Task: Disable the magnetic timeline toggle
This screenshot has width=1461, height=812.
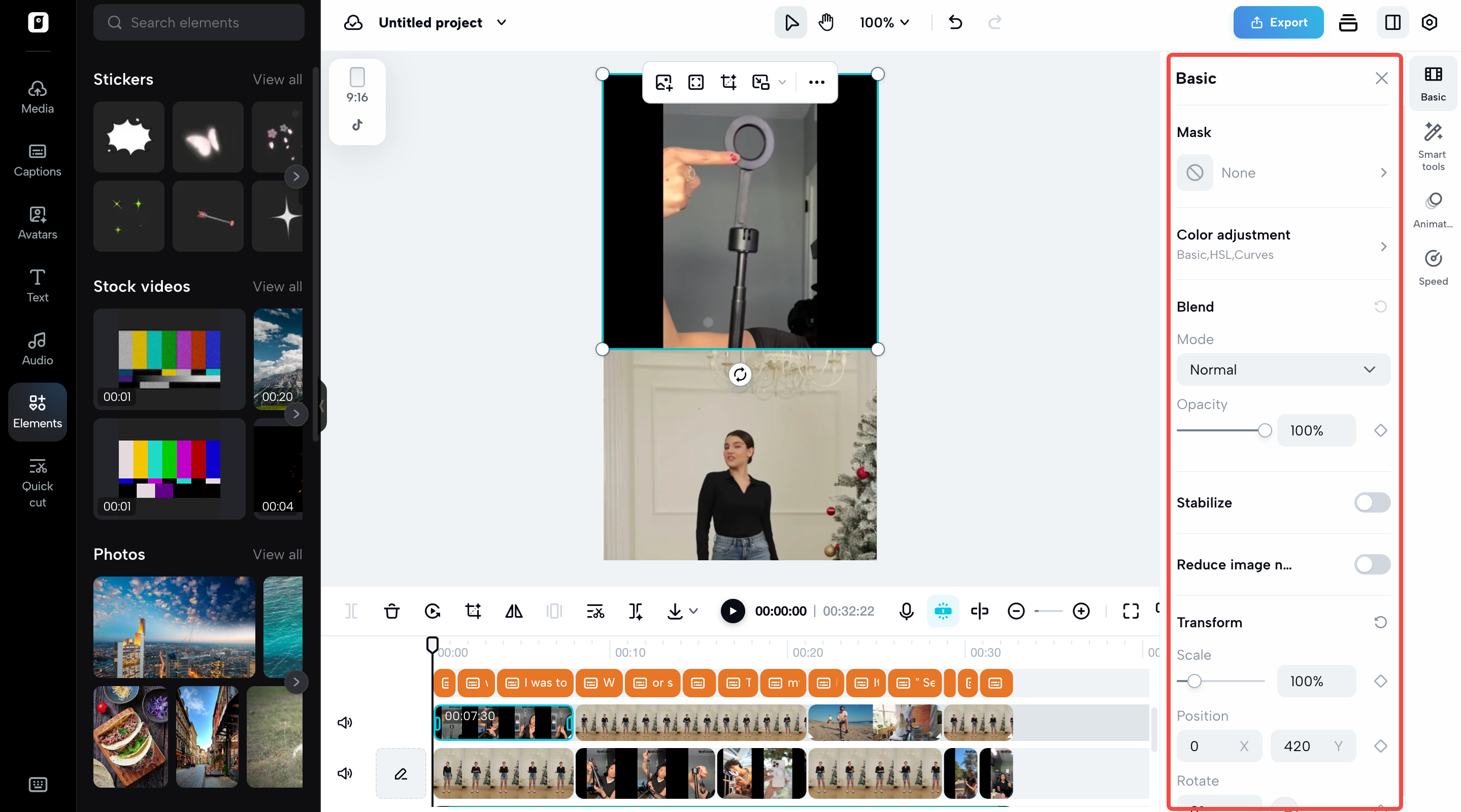Action: (943, 611)
